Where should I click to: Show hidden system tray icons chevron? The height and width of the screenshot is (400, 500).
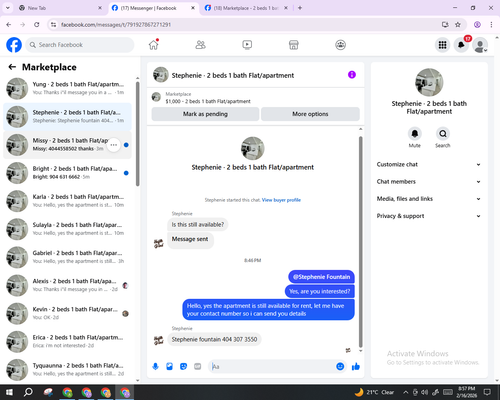(x=405, y=392)
